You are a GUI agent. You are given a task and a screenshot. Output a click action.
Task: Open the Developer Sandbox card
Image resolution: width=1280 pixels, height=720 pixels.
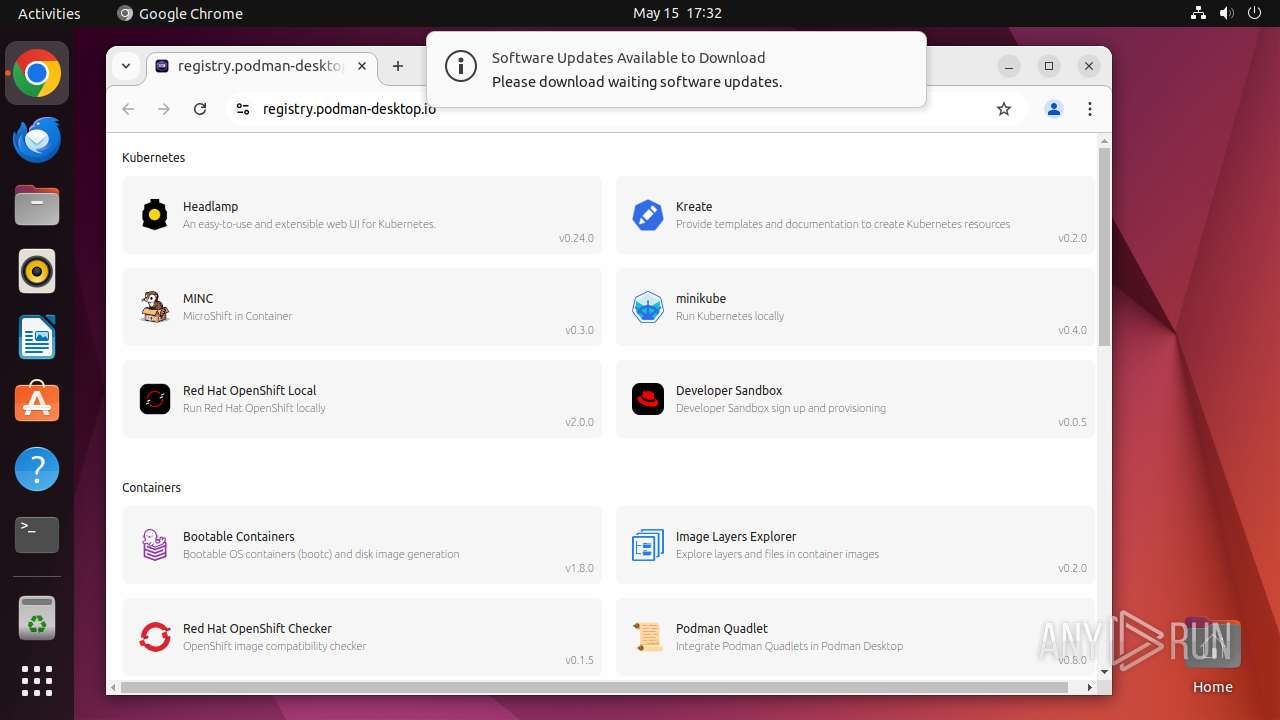pos(855,399)
